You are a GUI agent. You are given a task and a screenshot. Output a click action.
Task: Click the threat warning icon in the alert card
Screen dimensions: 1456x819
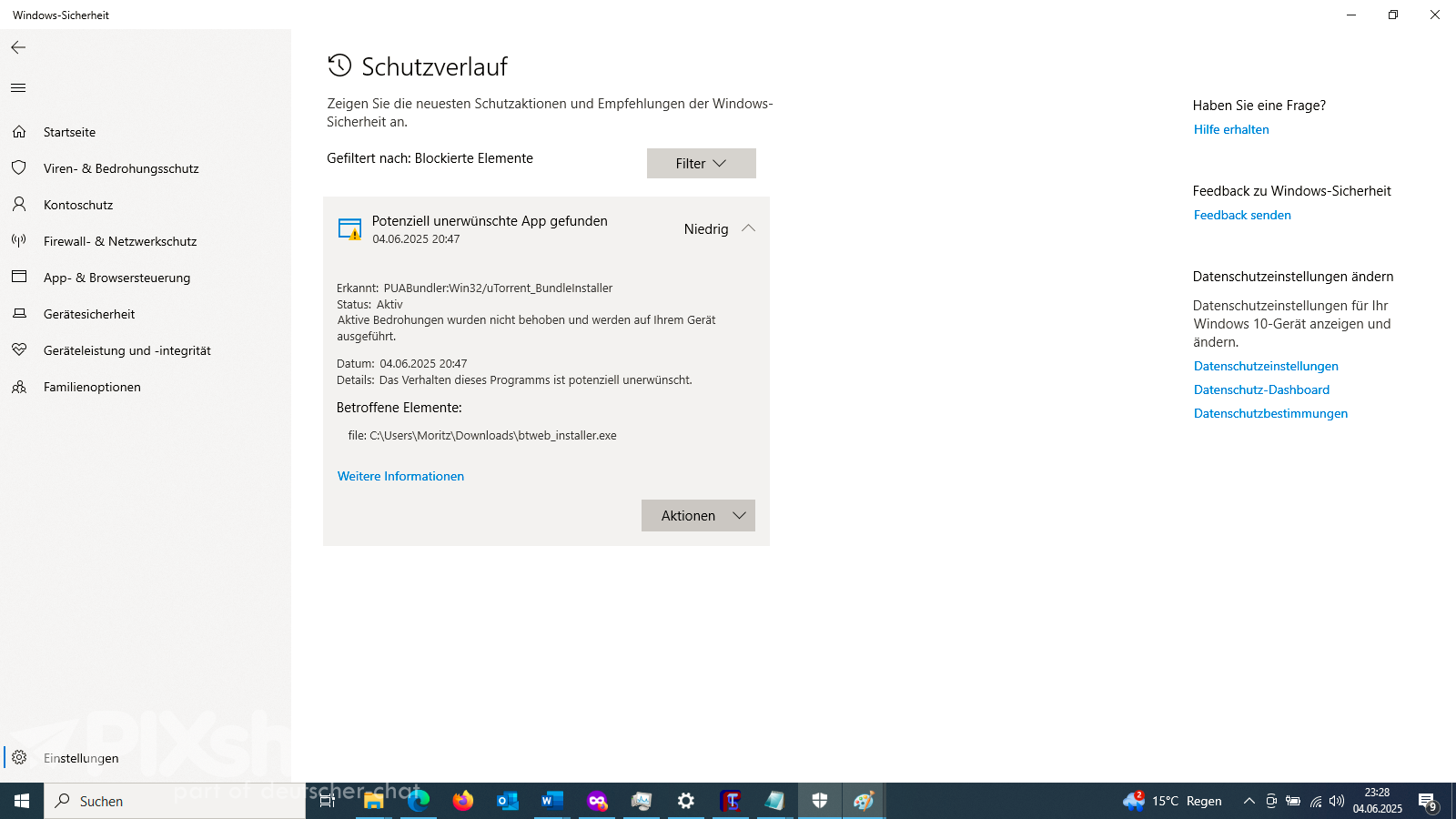(349, 229)
